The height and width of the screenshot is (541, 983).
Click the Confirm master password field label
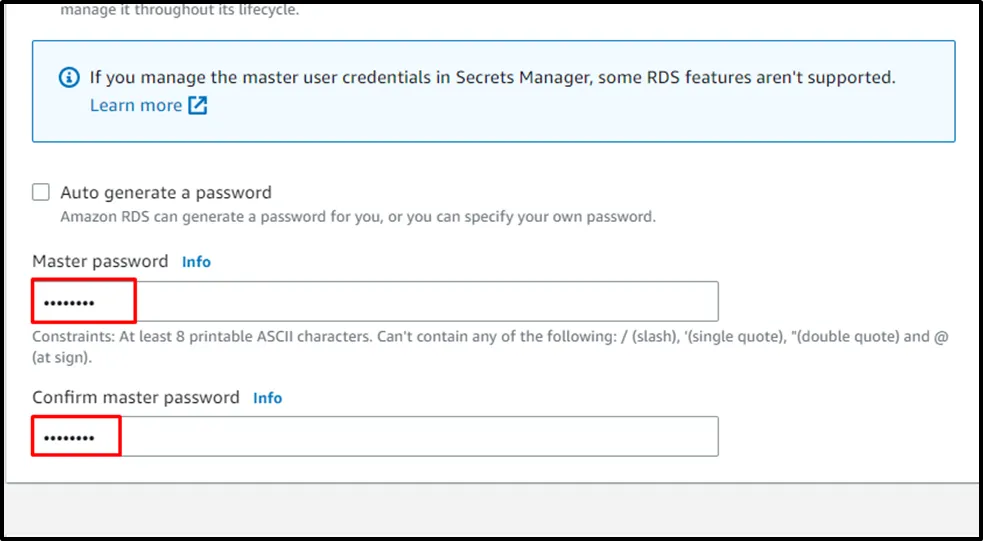136,398
